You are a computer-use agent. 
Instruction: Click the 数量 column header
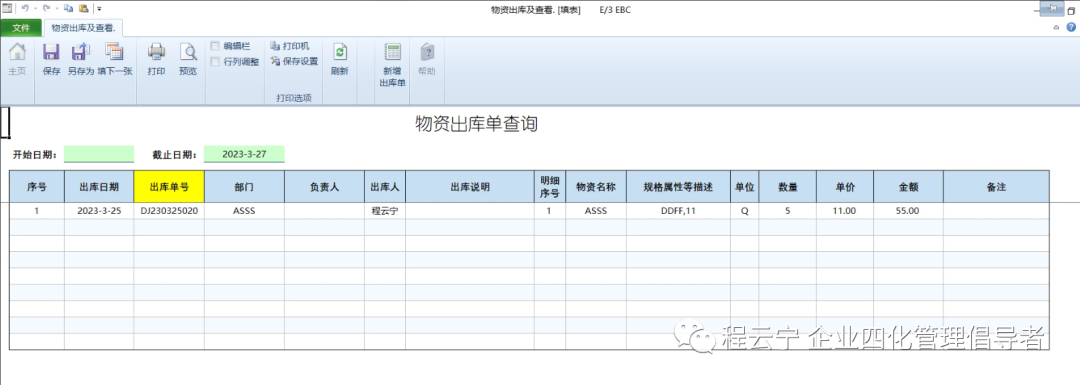[788, 187]
